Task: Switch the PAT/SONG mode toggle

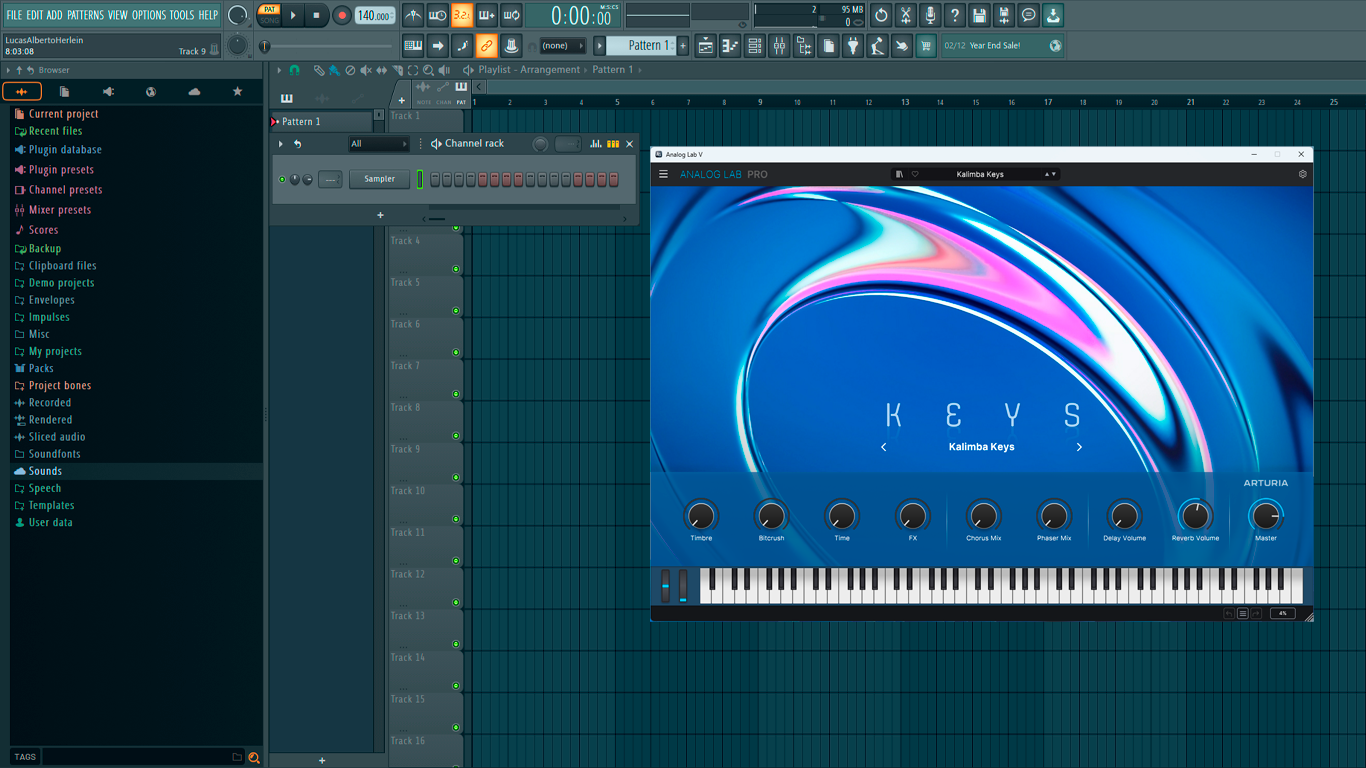Action: click(269, 15)
